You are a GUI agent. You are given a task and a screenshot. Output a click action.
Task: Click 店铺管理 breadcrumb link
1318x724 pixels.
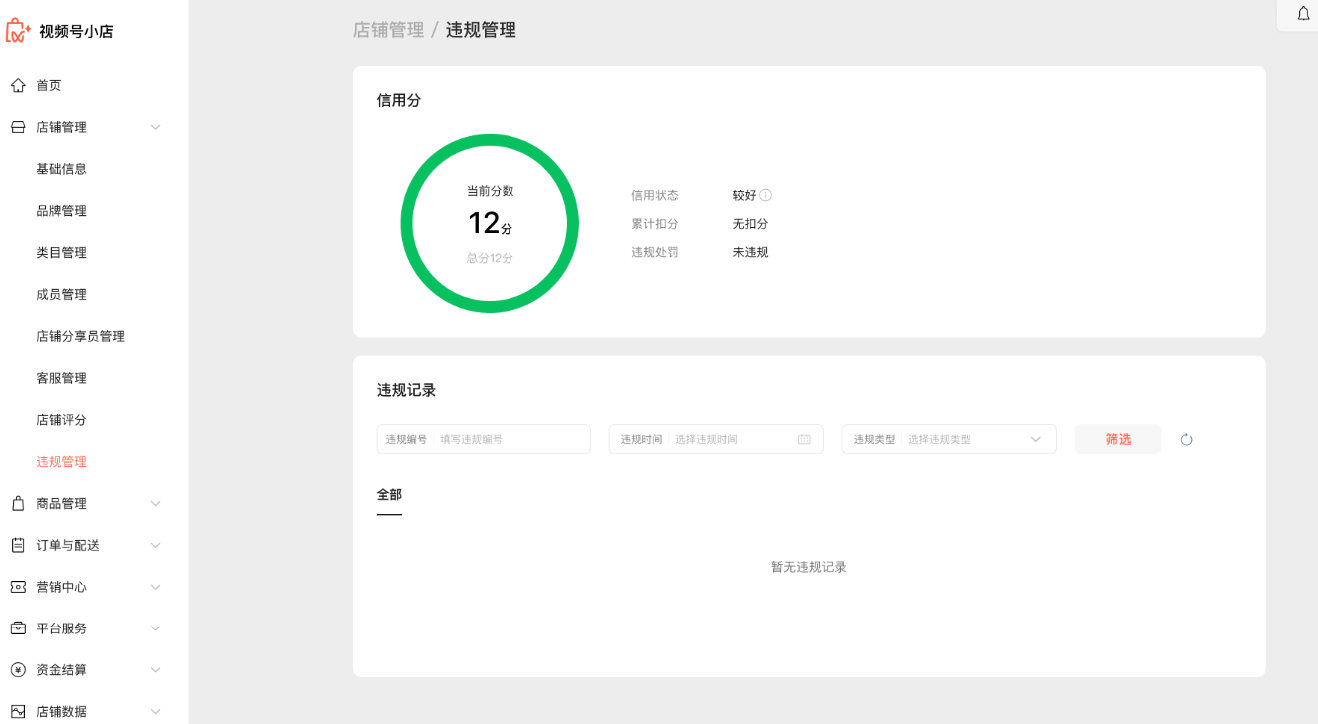tap(389, 30)
